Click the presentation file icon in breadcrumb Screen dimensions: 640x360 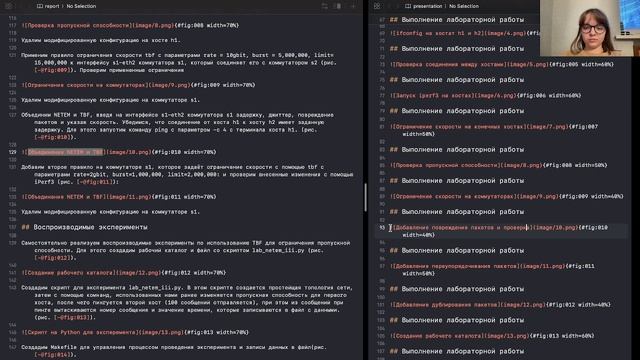408,6
